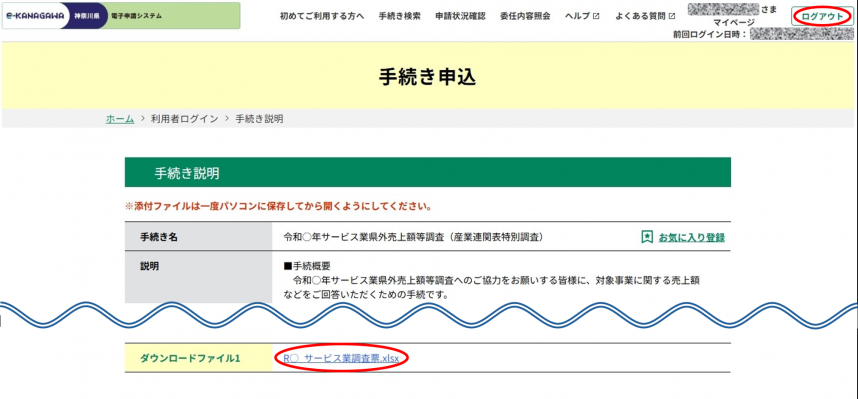This screenshot has height=399, width=858.
Task: Click the ログアウト button
Action: click(822, 16)
